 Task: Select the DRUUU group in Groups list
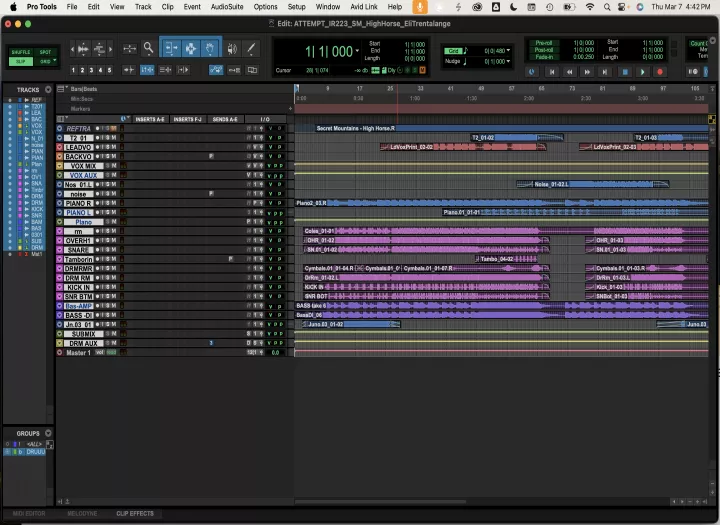35,452
